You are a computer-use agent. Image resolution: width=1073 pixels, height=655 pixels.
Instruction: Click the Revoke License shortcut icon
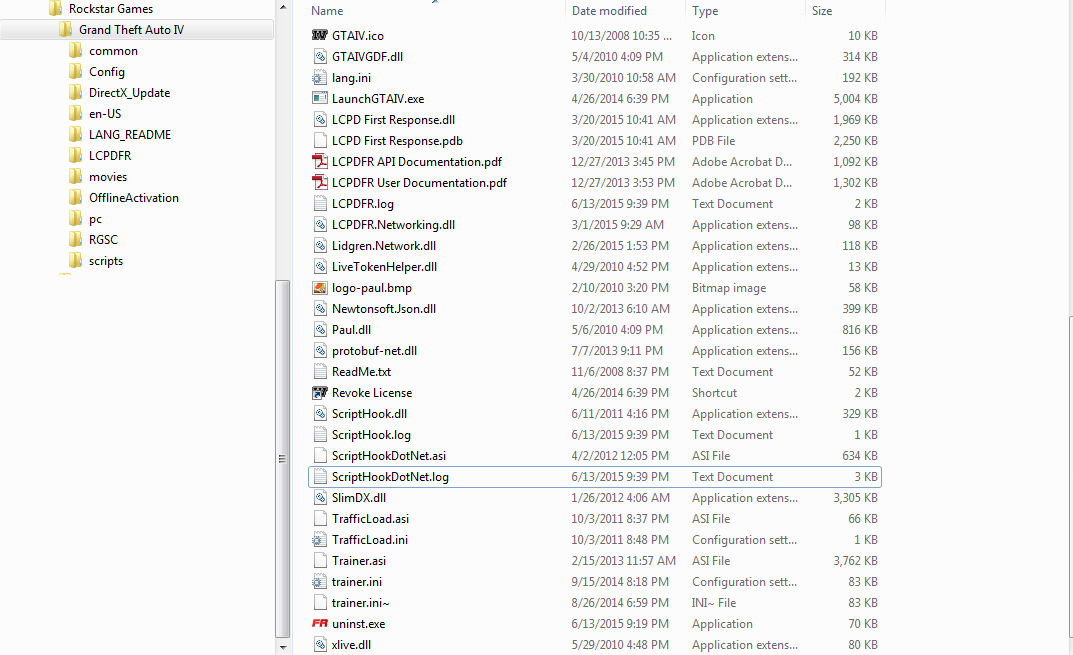320,393
